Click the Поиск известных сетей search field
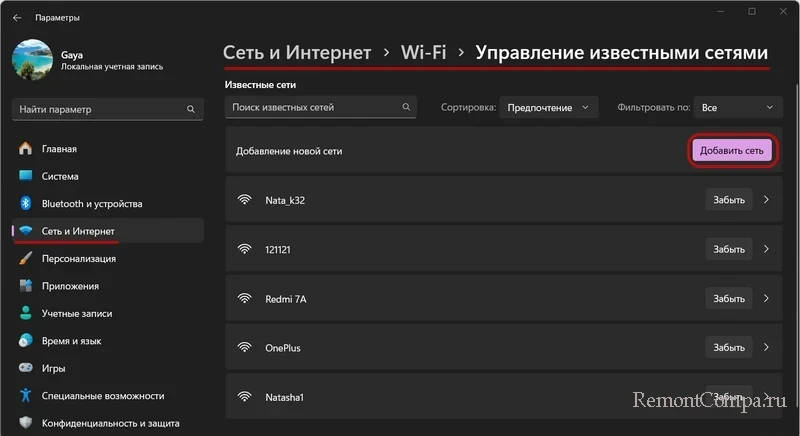 [312, 107]
